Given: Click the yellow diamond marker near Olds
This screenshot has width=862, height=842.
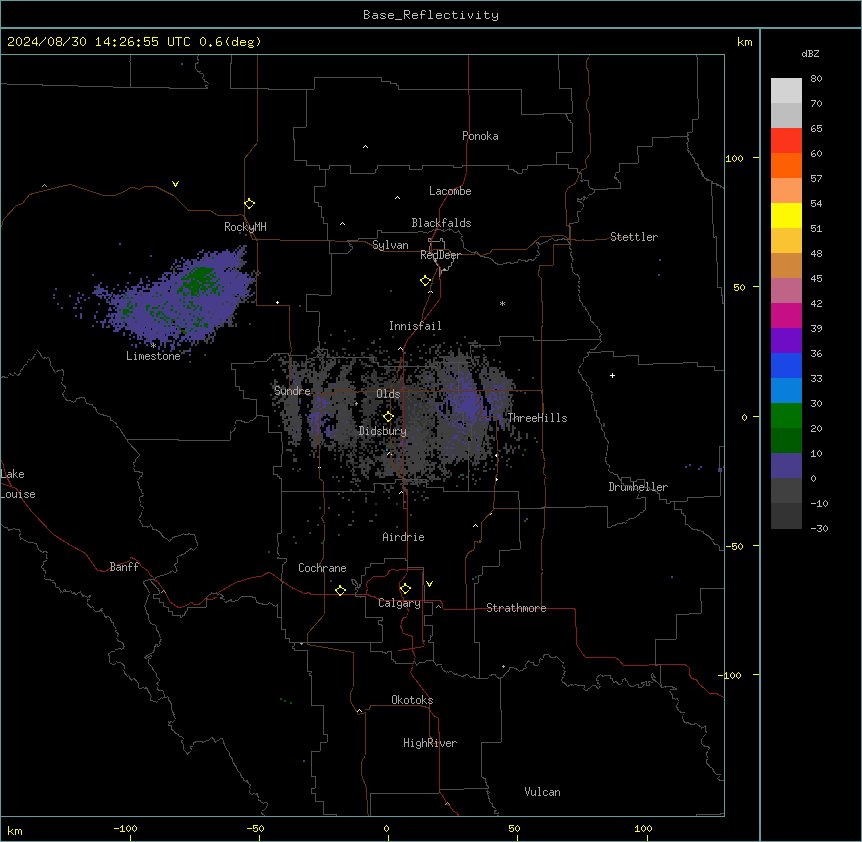Looking at the screenshot, I should tap(388, 417).
